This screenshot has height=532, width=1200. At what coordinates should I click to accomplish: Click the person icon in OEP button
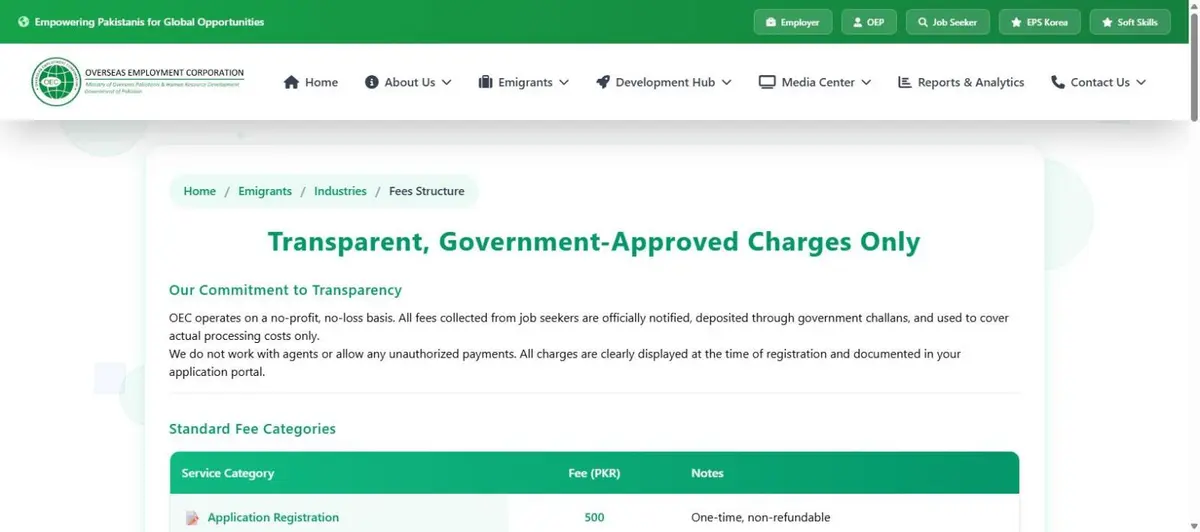[x=857, y=22]
